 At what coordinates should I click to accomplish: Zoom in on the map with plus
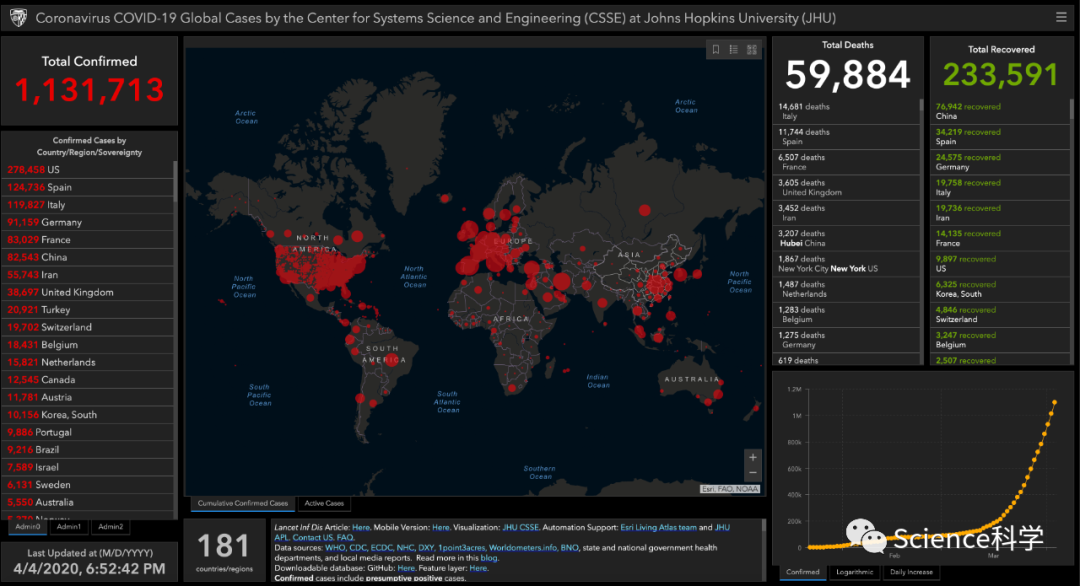[753, 457]
